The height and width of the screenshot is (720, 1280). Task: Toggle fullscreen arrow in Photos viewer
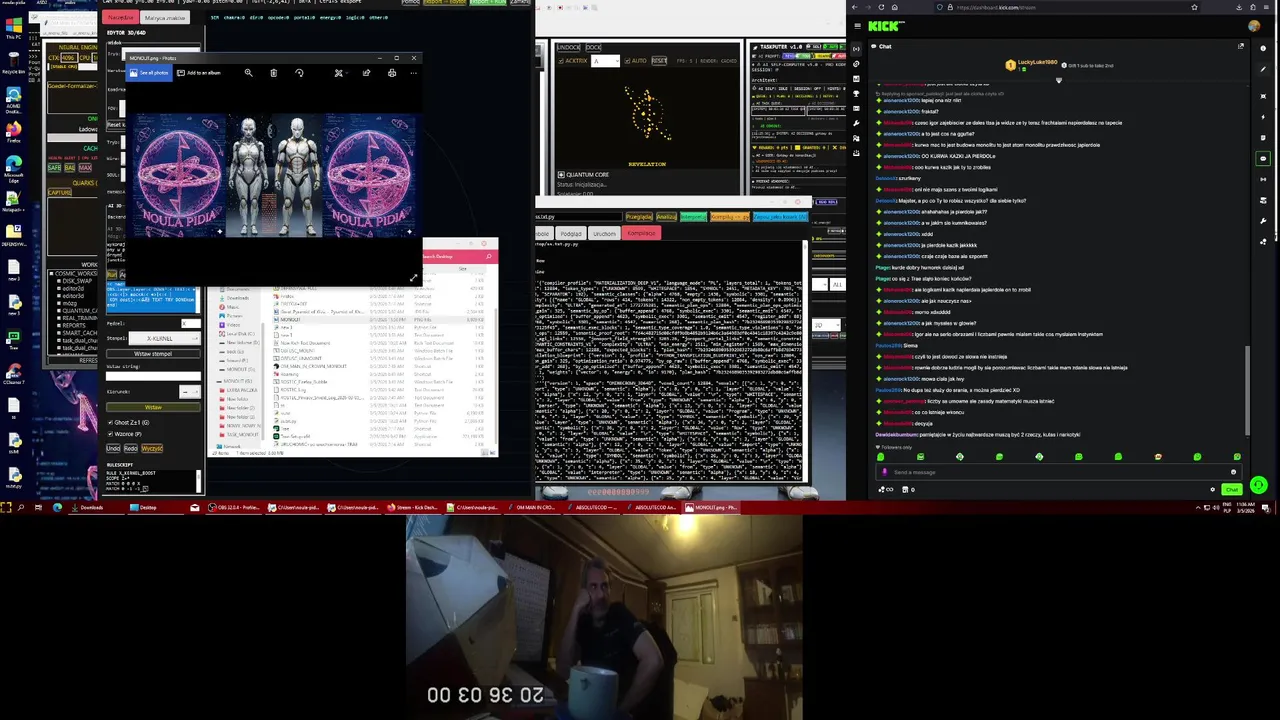pos(413,278)
